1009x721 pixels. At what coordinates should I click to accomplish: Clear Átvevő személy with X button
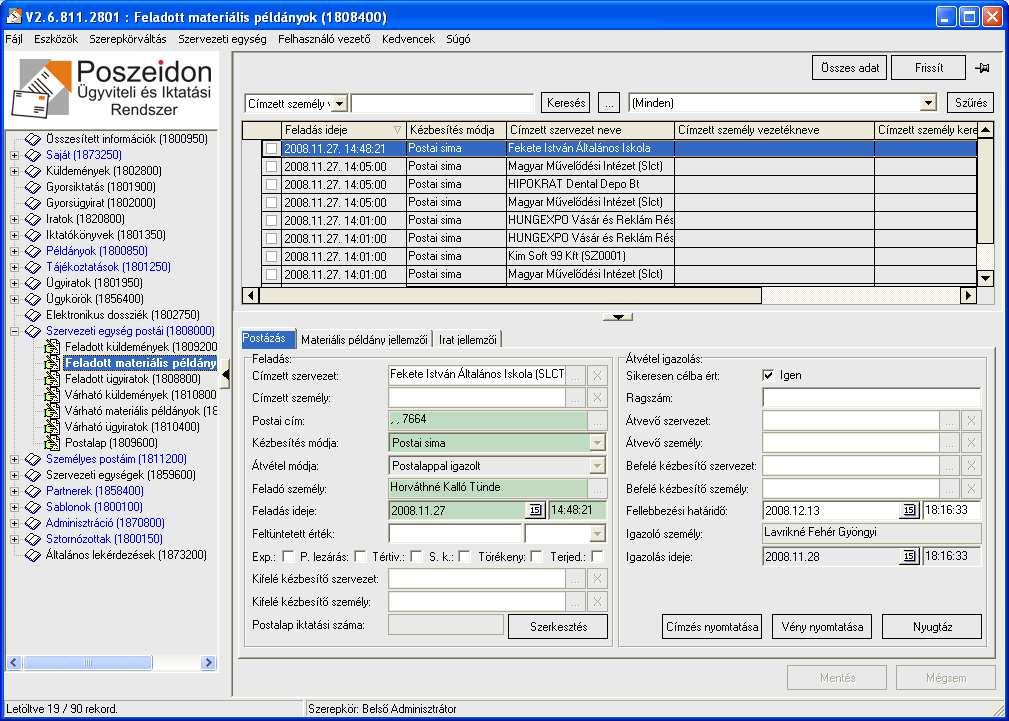[x=971, y=443]
